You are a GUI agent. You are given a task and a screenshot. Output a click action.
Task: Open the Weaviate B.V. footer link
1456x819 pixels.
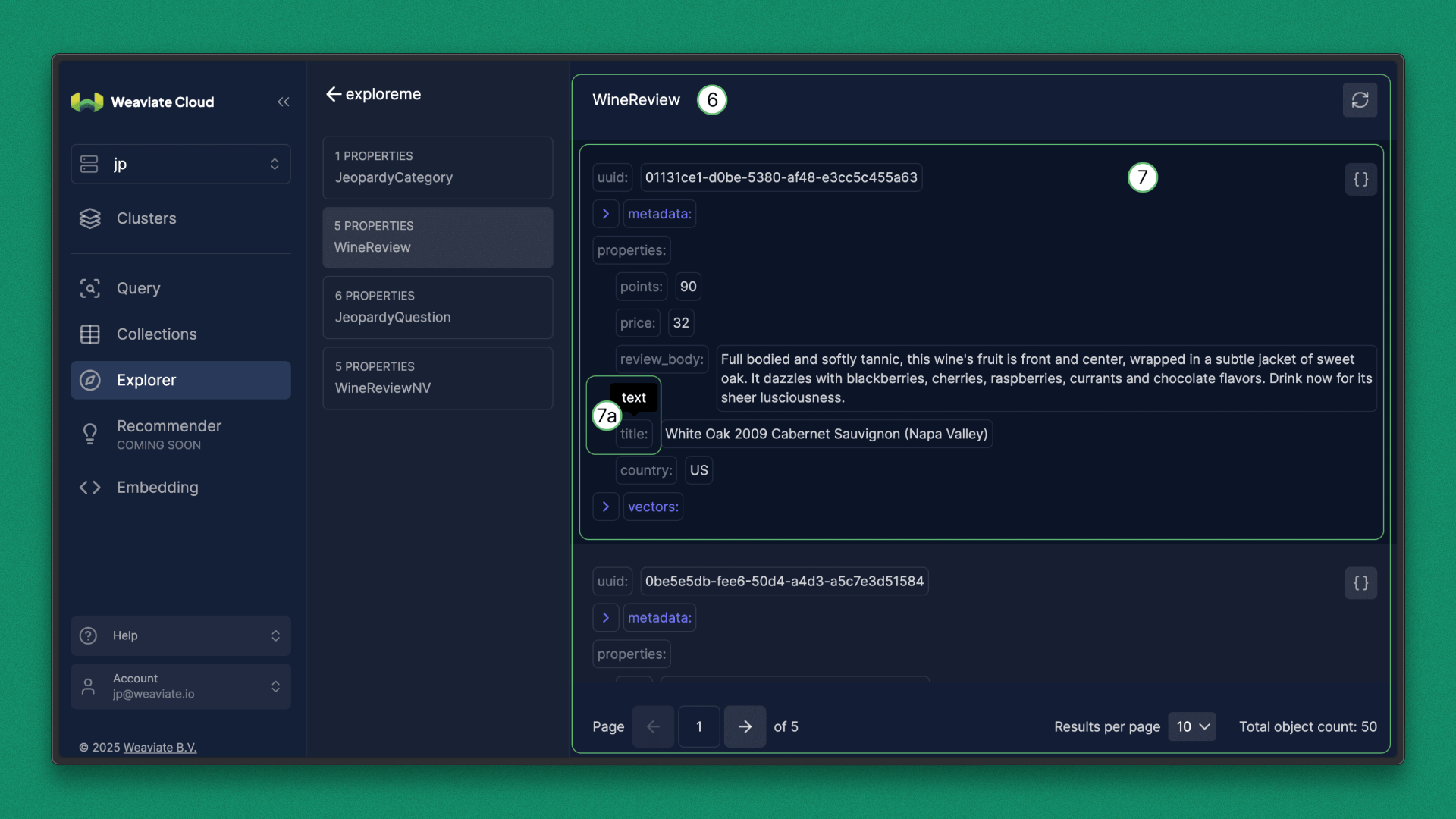[159, 748]
